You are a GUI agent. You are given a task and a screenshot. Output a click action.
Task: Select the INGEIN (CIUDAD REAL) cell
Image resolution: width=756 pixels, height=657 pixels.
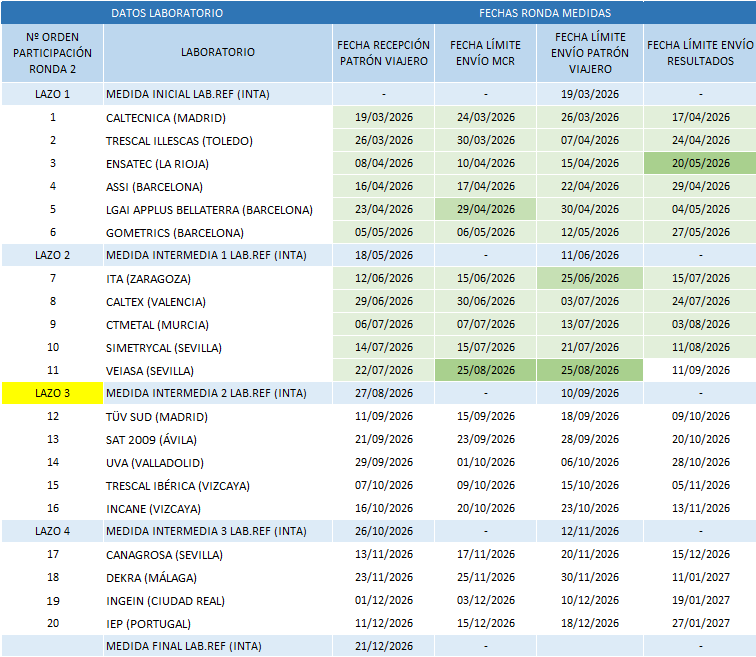218,601
